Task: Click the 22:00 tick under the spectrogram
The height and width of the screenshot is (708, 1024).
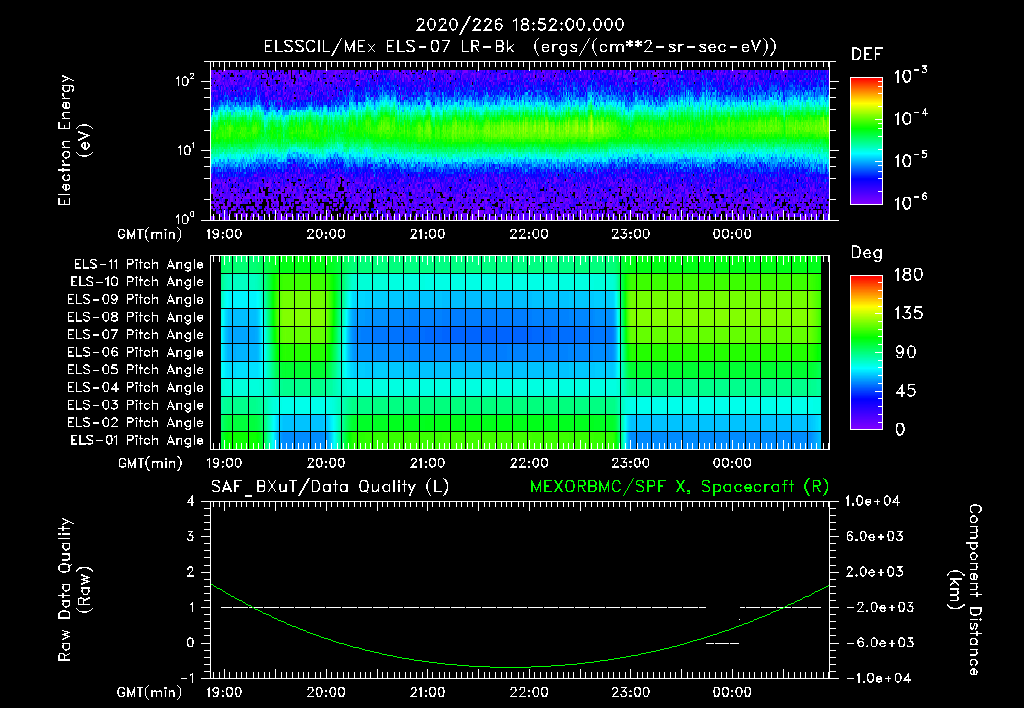Action: pyautogui.click(x=529, y=234)
